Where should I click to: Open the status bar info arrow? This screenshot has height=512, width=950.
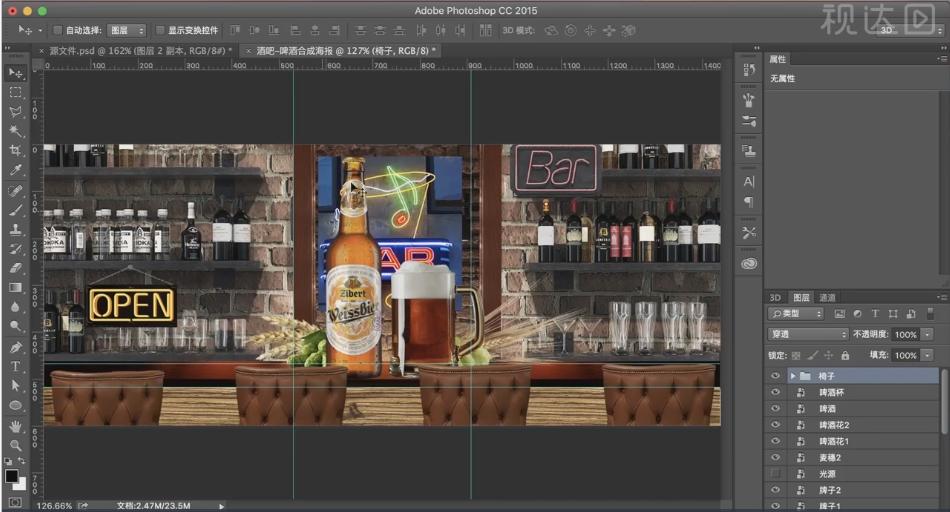[x=221, y=506]
